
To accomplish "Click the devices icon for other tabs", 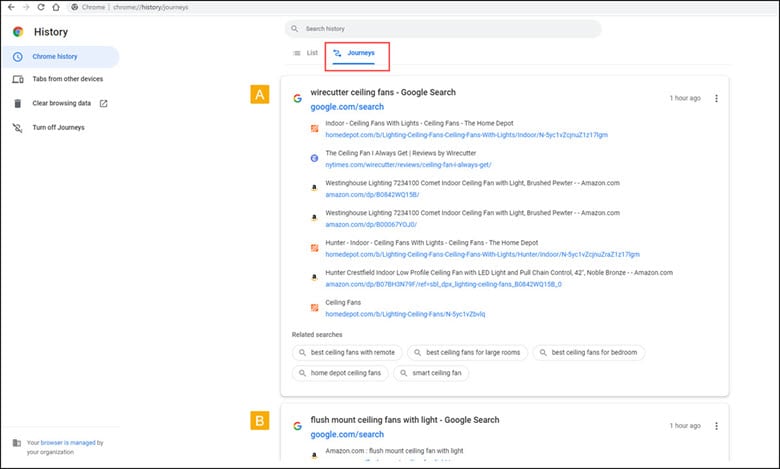I will click(17, 79).
